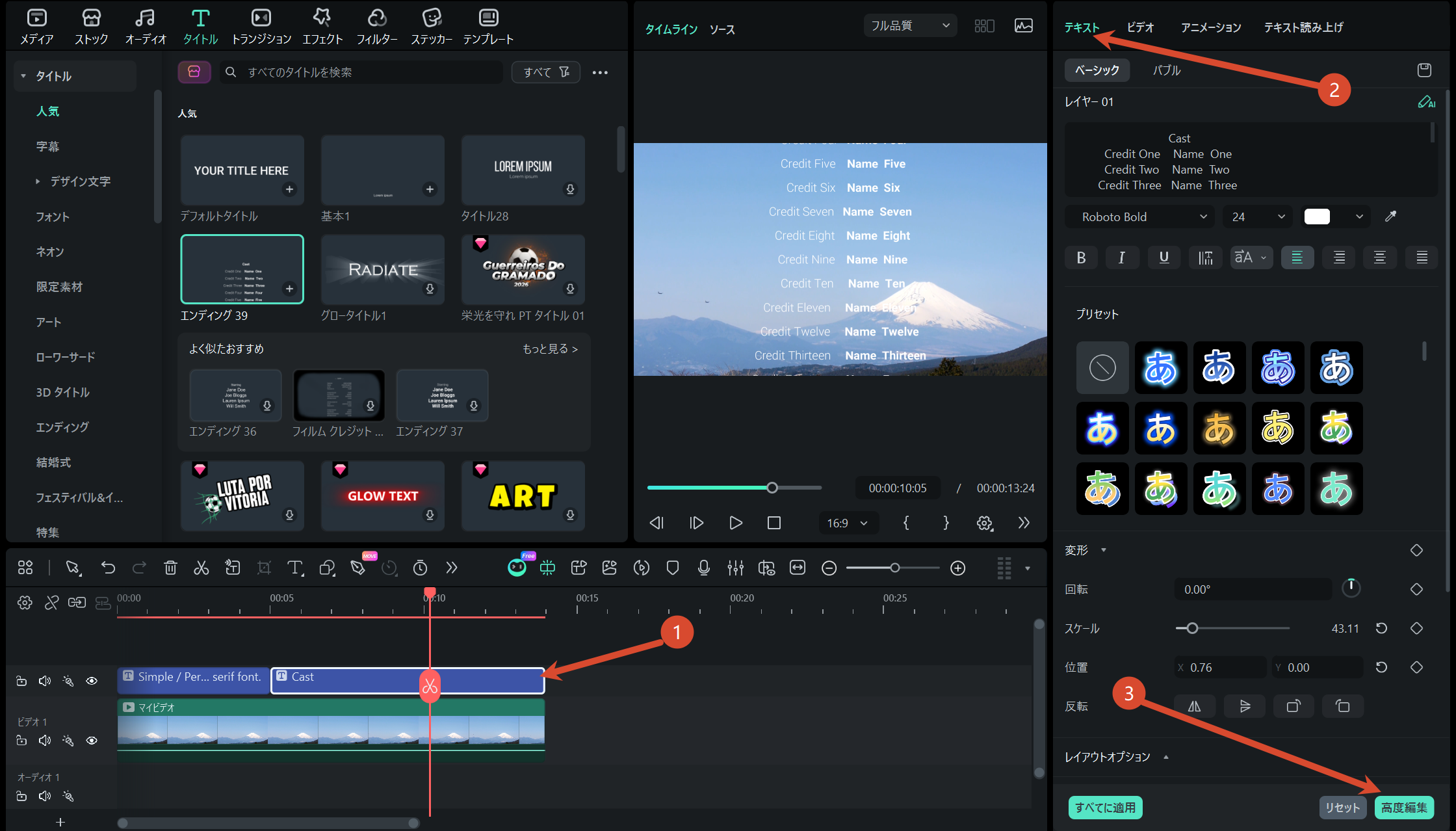Flip the title horizontally
Image resolution: width=1456 pixels, height=831 pixels.
tap(1195, 706)
